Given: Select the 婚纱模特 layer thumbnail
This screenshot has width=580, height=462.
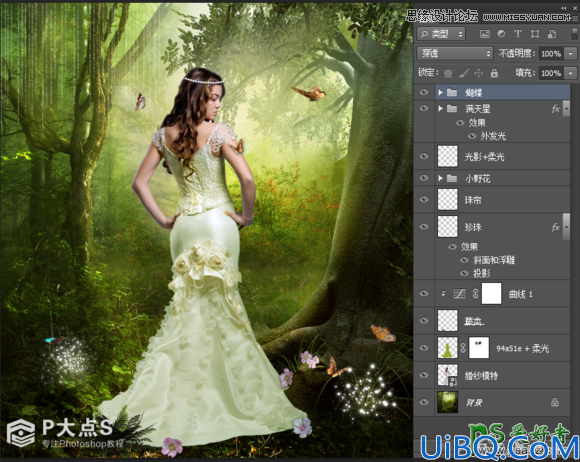Looking at the screenshot, I should tap(448, 375).
